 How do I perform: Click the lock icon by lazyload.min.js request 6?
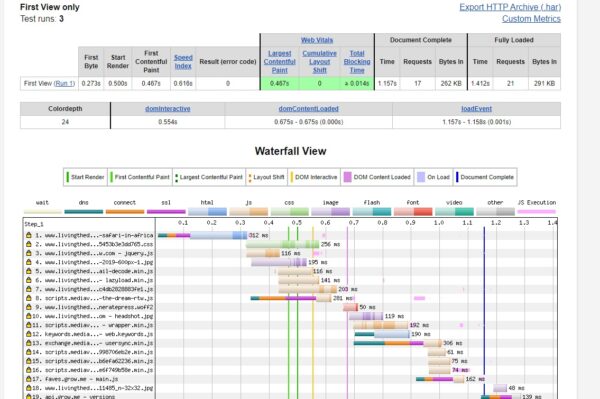[29, 280]
